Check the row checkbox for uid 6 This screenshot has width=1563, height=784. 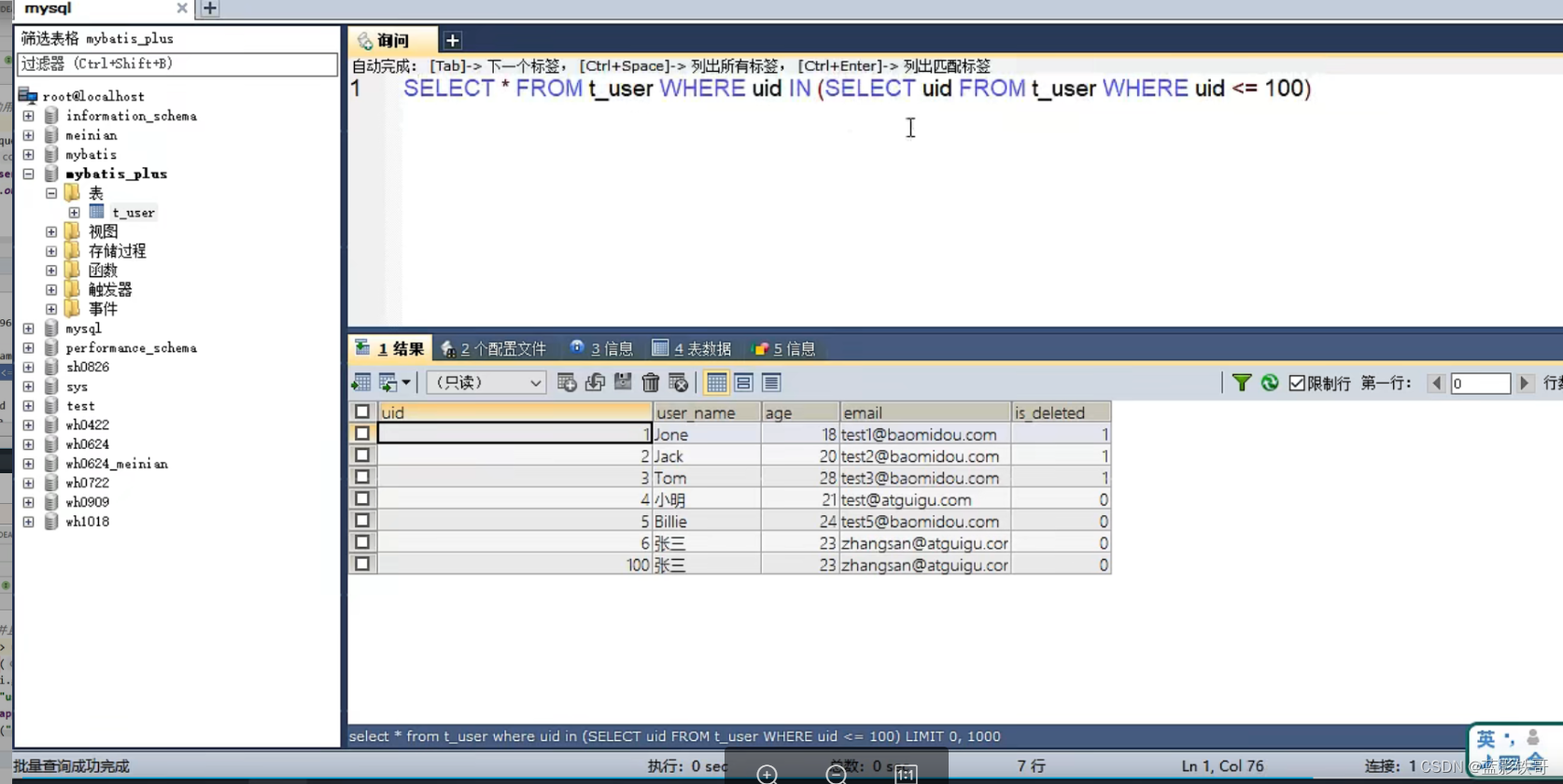coord(362,542)
